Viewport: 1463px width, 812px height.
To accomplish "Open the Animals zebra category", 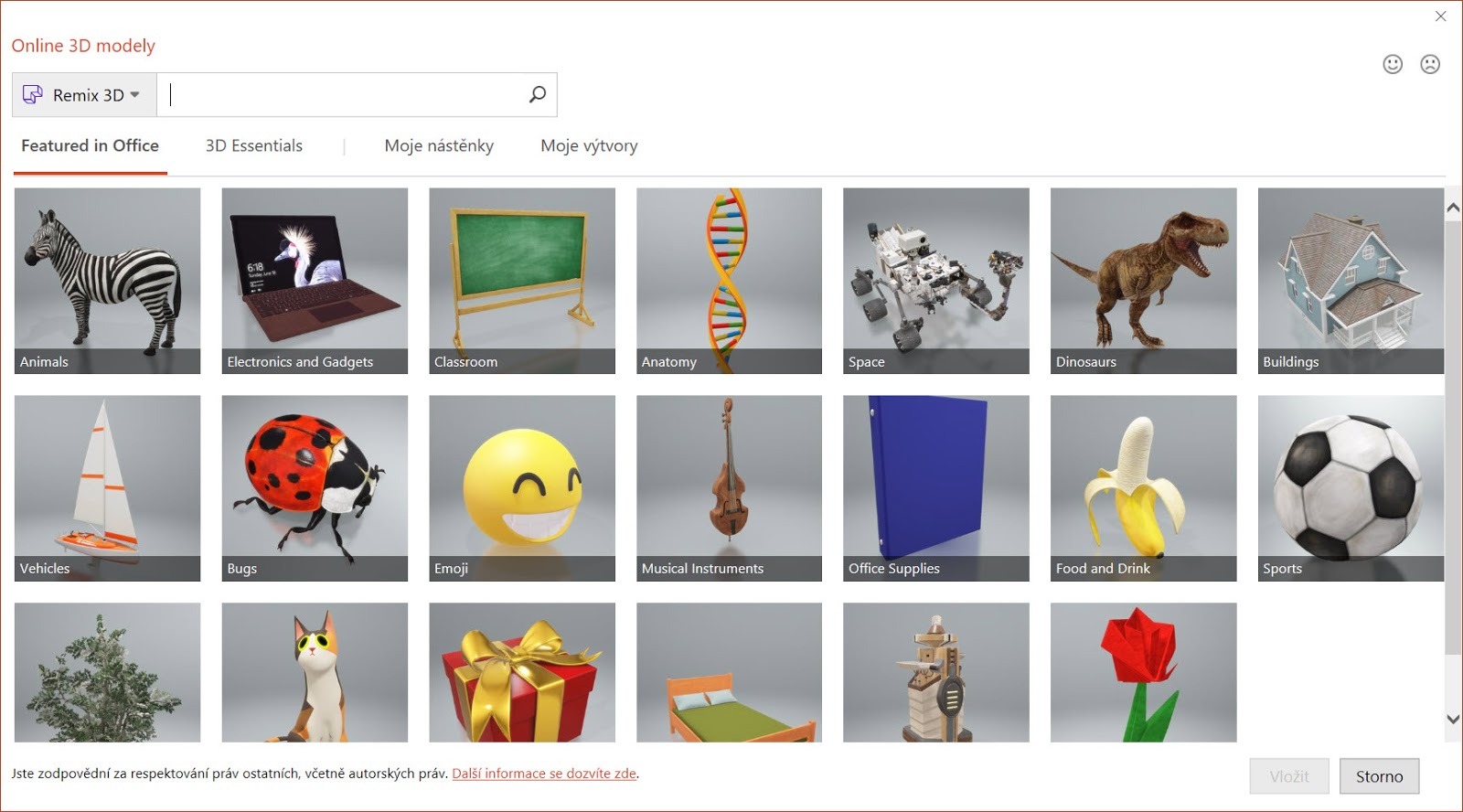I will point(107,280).
